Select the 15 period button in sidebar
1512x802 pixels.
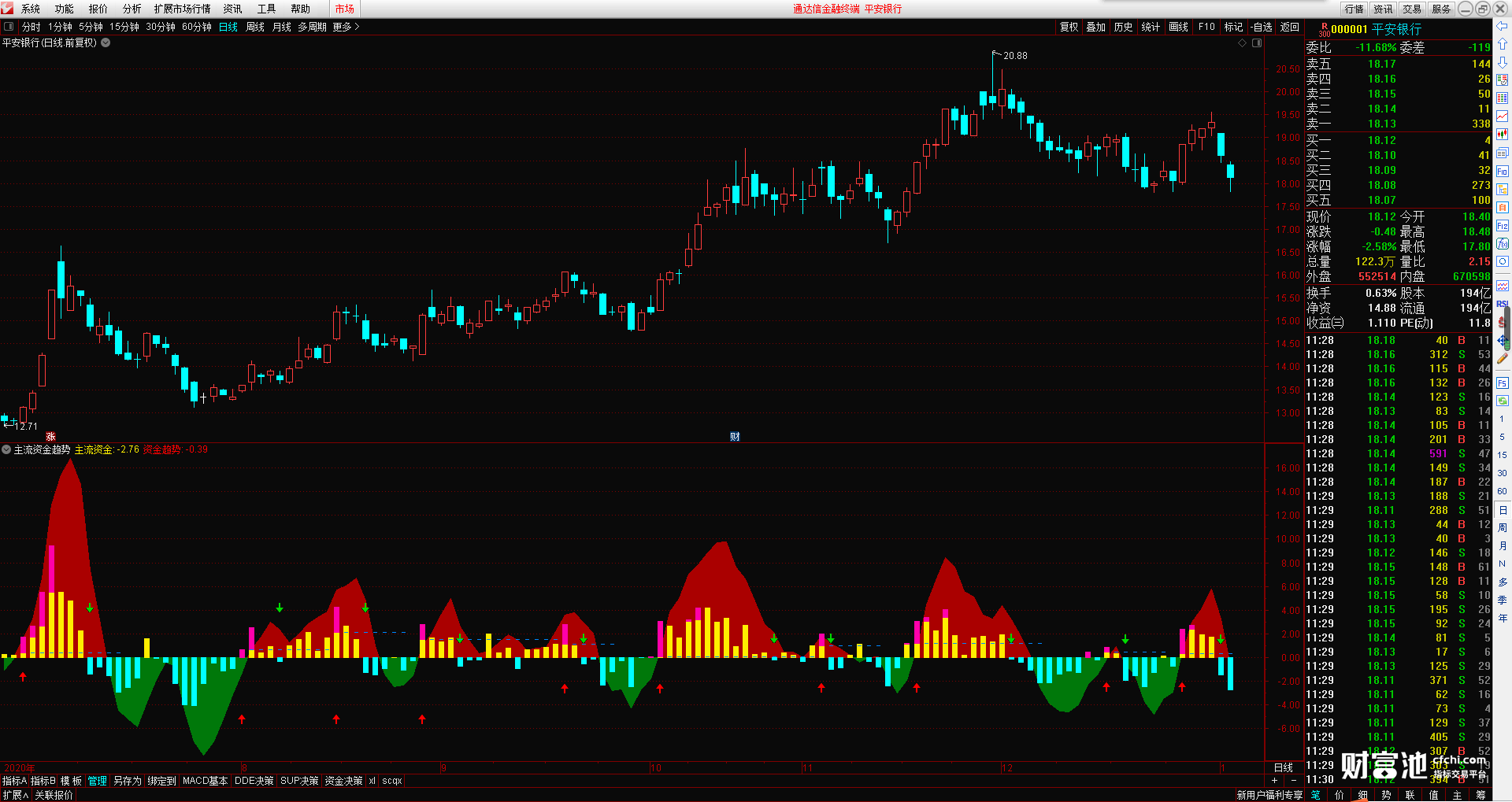(x=1502, y=455)
